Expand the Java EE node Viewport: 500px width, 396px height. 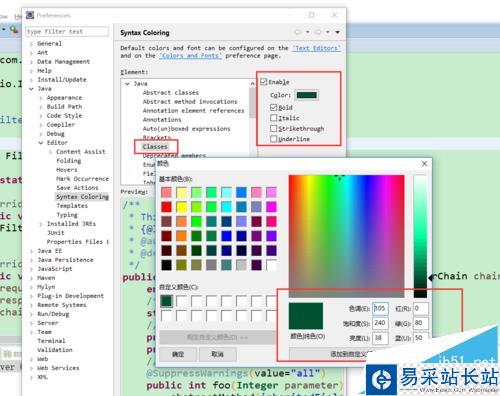[x=31, y=251]
